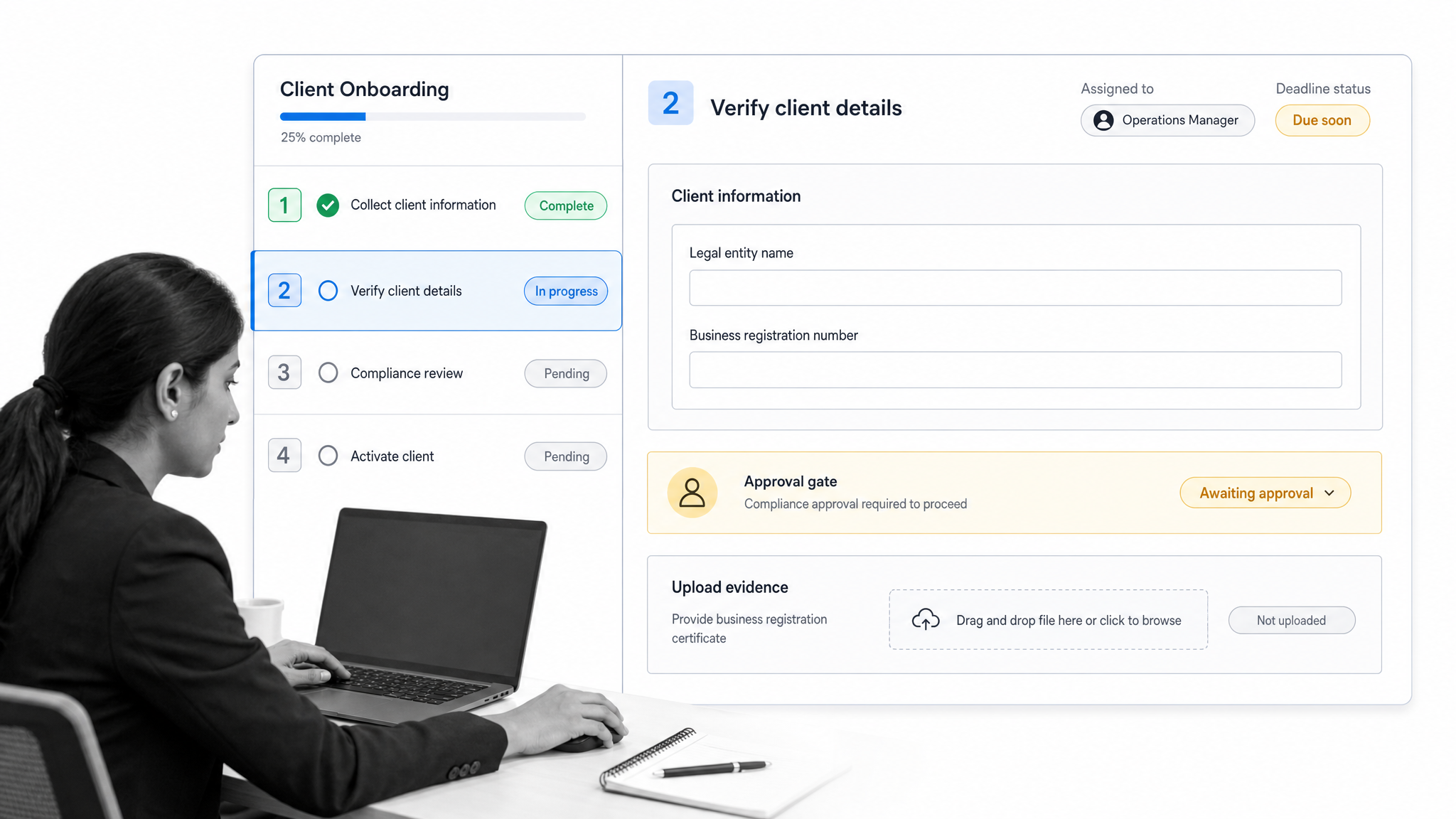Viewport: 1456px width, 819px height.
Task: Click step number 2 badge in sidebar
Action: (x=284, y=291)
